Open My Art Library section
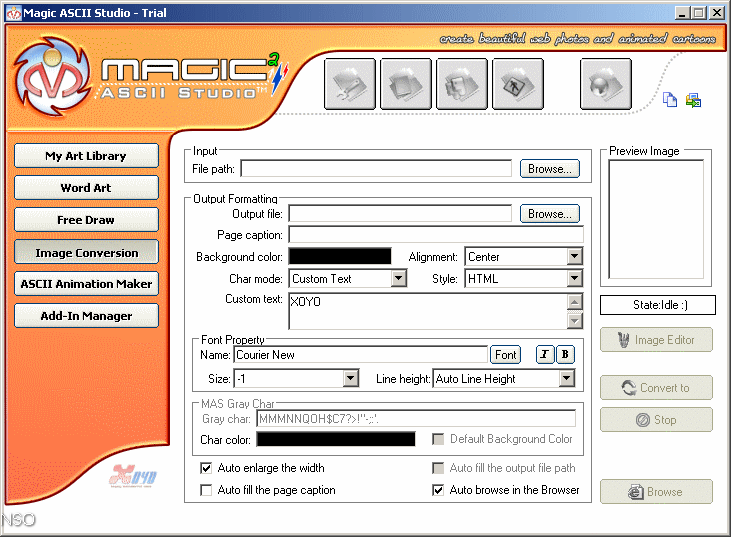Screen dimensions: 731x537 pyautogui.click(x=86, y=156)
